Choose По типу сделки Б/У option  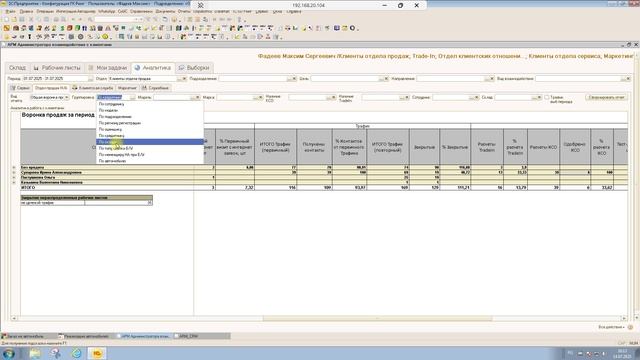(150, 149)
